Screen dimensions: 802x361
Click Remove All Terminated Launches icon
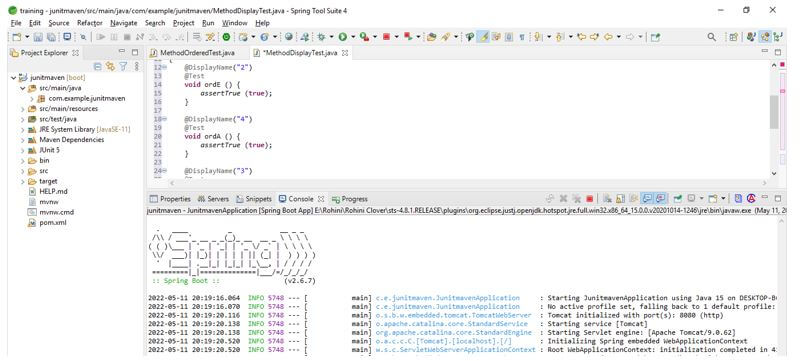pos(576,198)
